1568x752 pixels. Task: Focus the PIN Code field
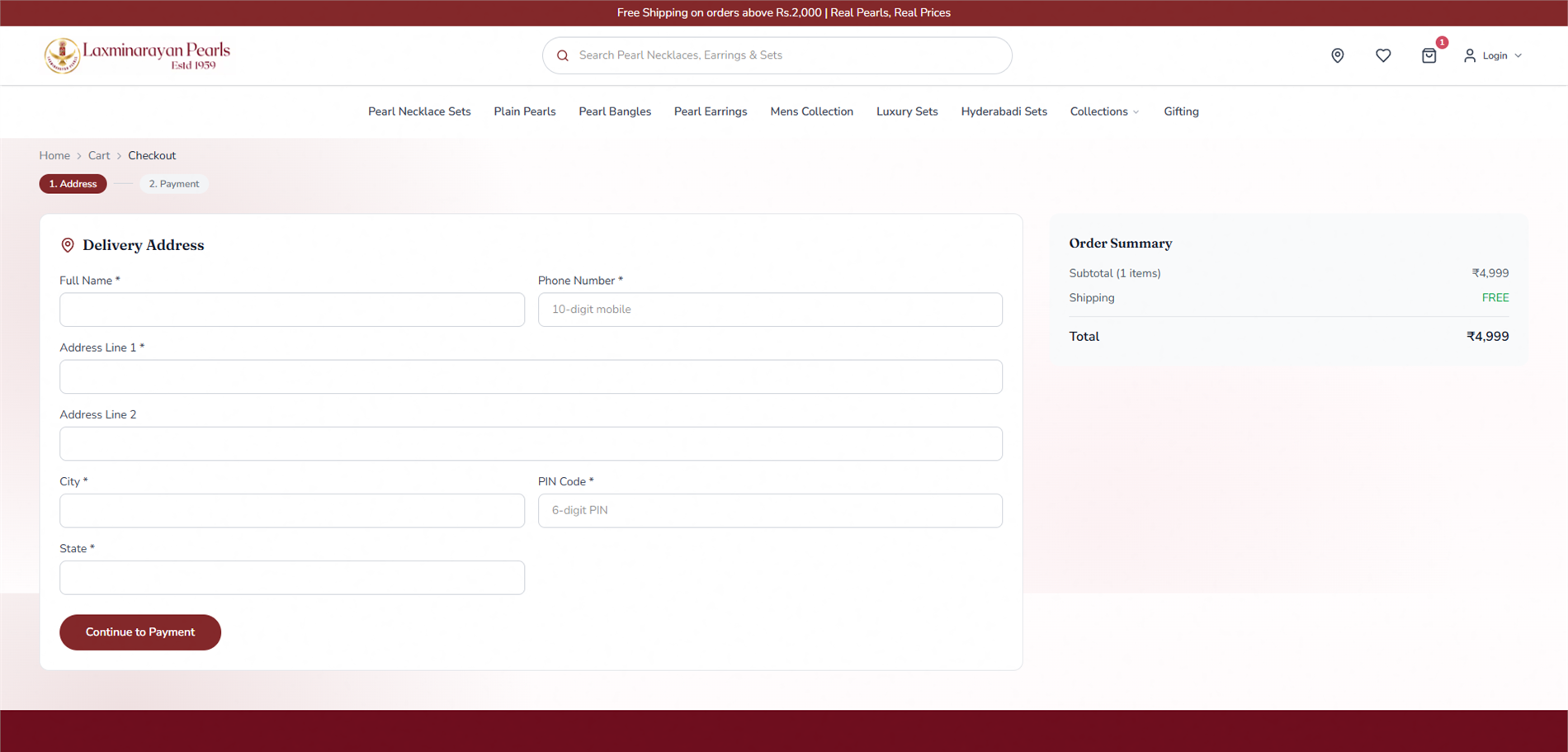(x=770, y=510)
